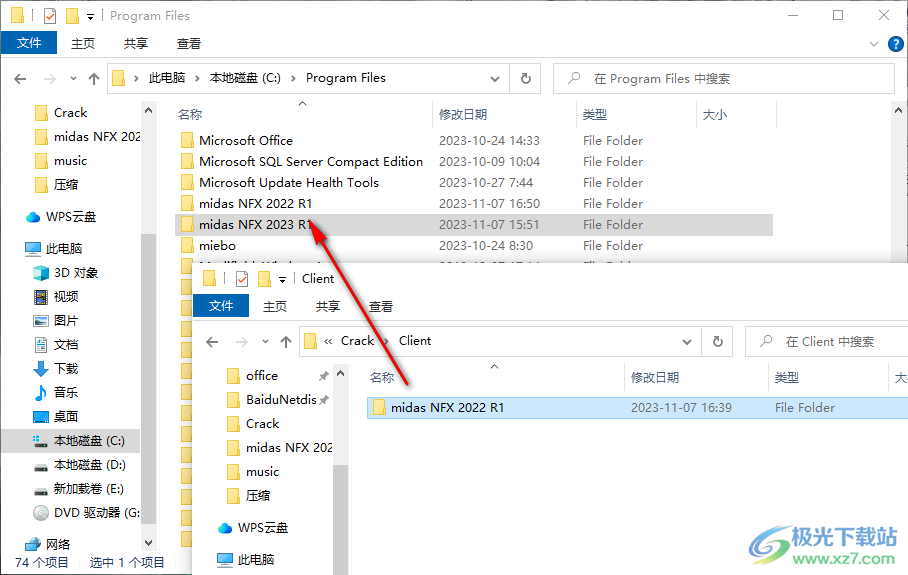The height and width of the screenshot is (575, 908).
Task: Click scroll-down arrow of navigation pane scrollbar
Action: [x=148, y=543]
